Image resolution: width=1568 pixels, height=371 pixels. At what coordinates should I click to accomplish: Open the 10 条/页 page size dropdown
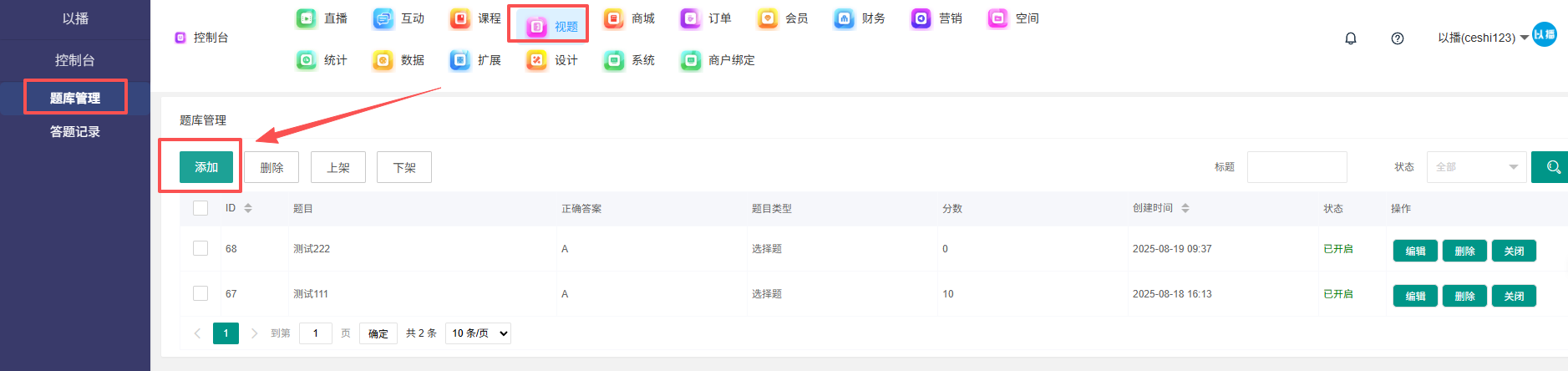(479, 333)
